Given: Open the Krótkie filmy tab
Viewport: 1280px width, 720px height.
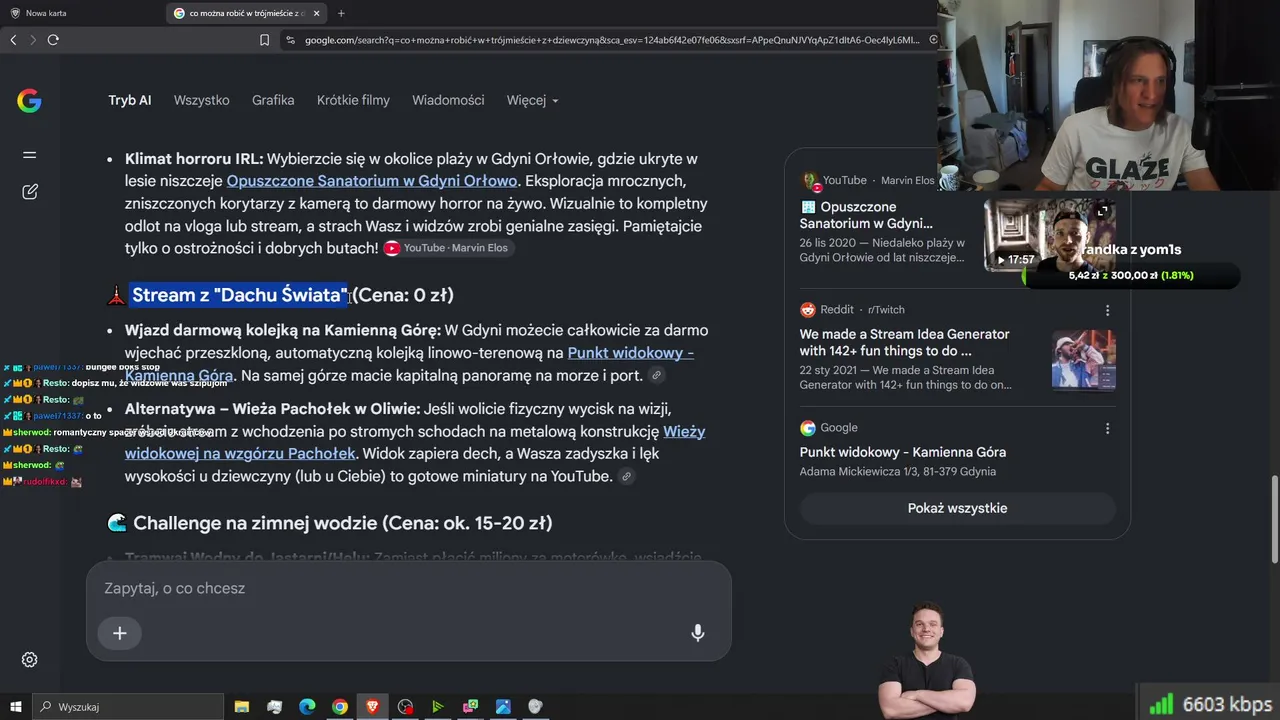Looking at the screenshot, I should pyautogui.click(x=353, y=100).
